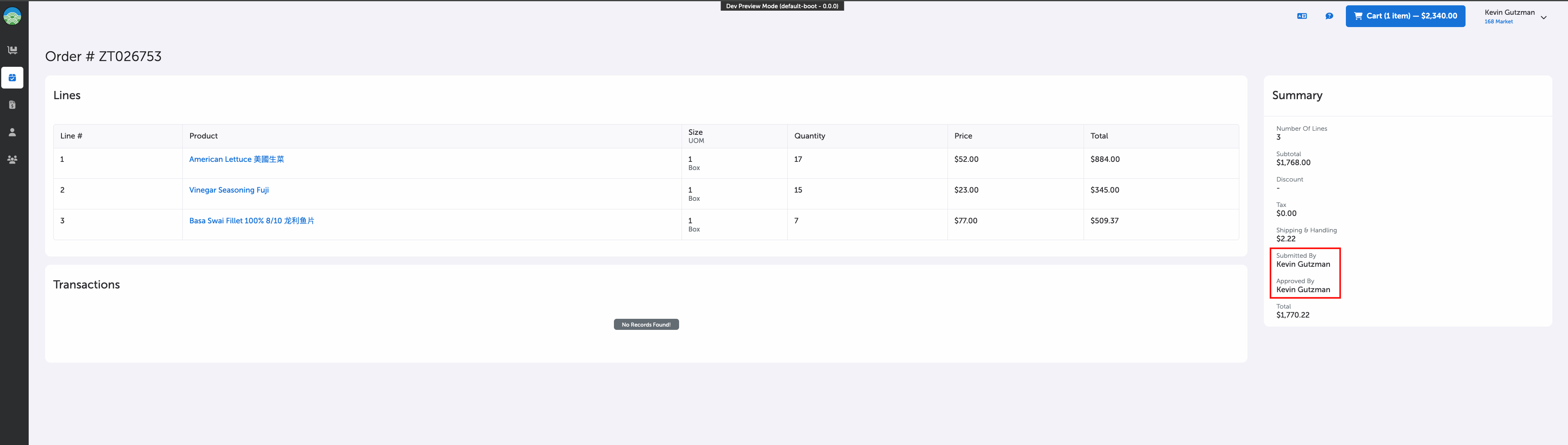This screenshot has height=445, width=1568.
Task: Select the orders box-check sidebar icon
Action: point(12,78)
